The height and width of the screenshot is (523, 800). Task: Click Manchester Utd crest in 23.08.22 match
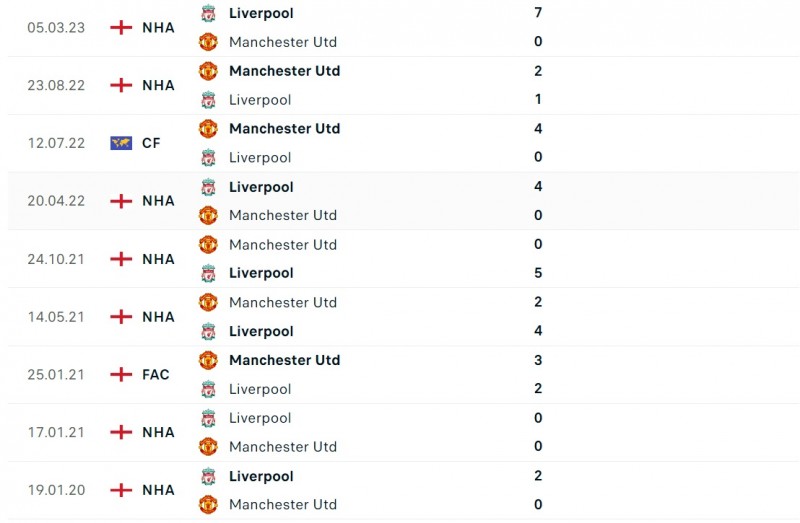pyautogui.click(x=208, y=71)
